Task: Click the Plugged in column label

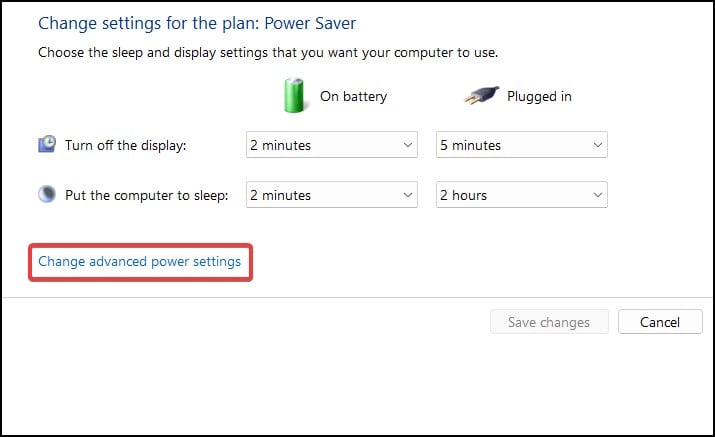Action: pos(539,96)
